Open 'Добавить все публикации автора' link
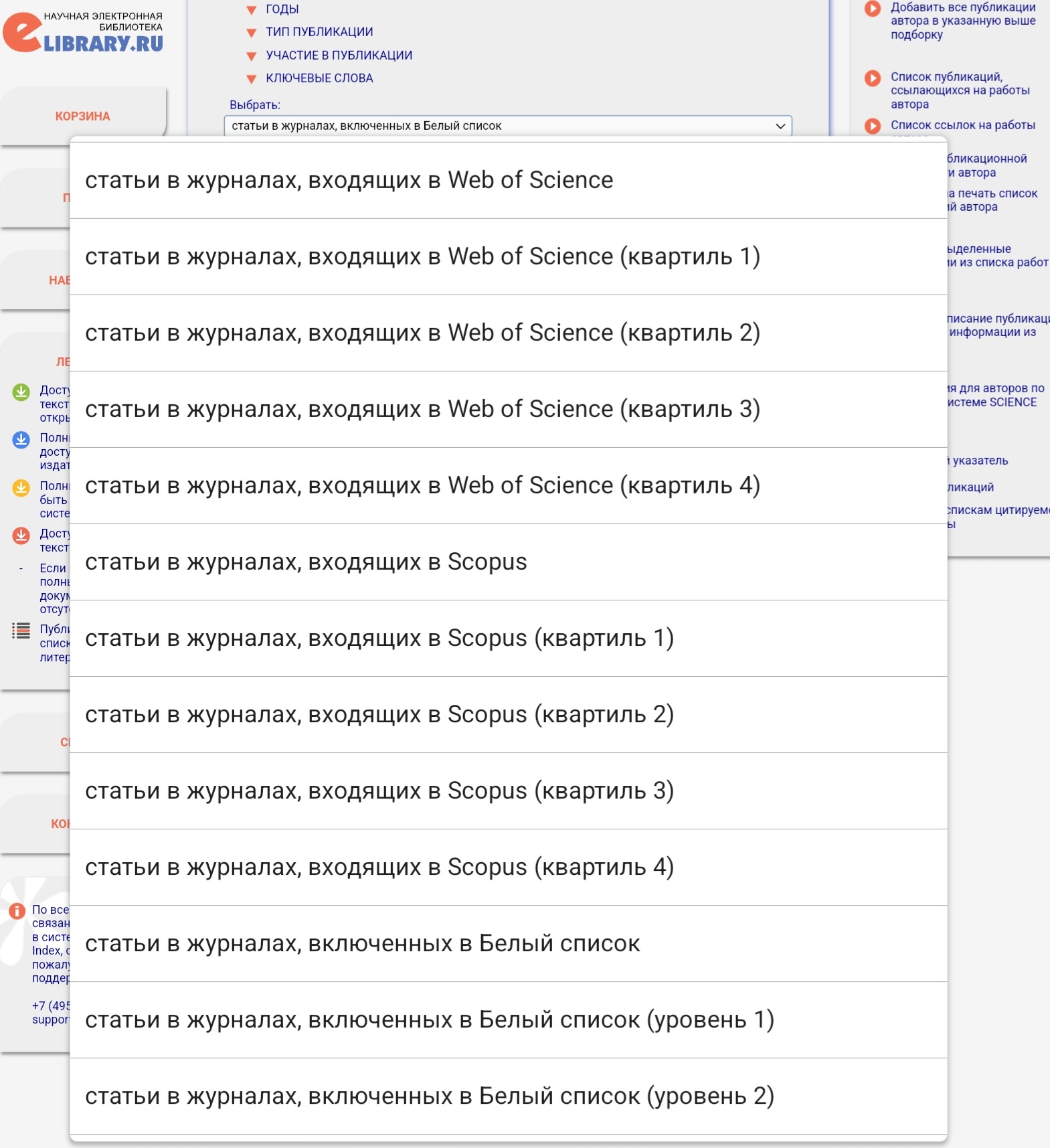This screenshot has width=1050, height=1148. (963, 21)
